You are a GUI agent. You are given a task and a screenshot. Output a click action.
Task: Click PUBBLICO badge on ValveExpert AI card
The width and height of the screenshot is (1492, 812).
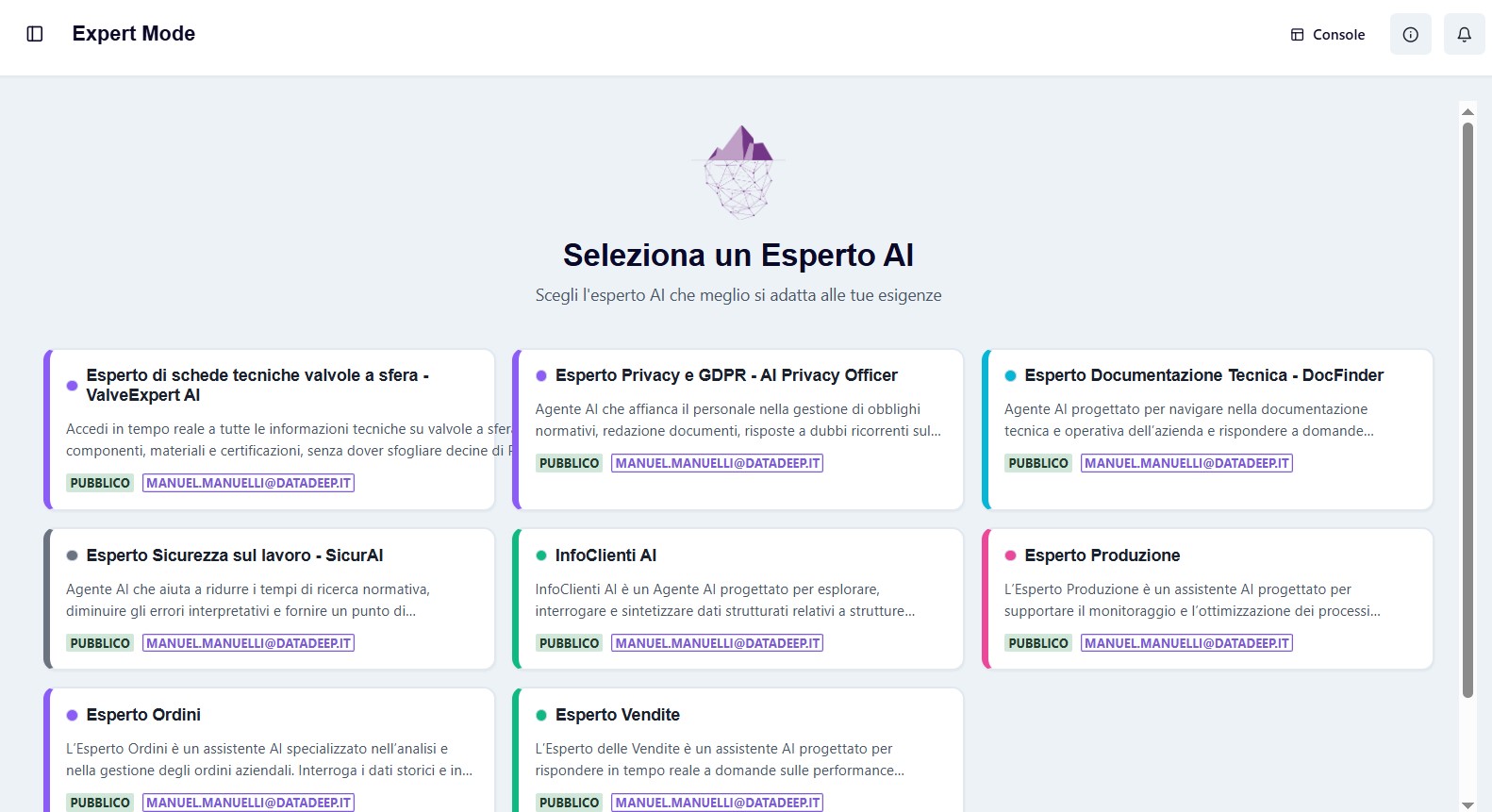point(100,483)
